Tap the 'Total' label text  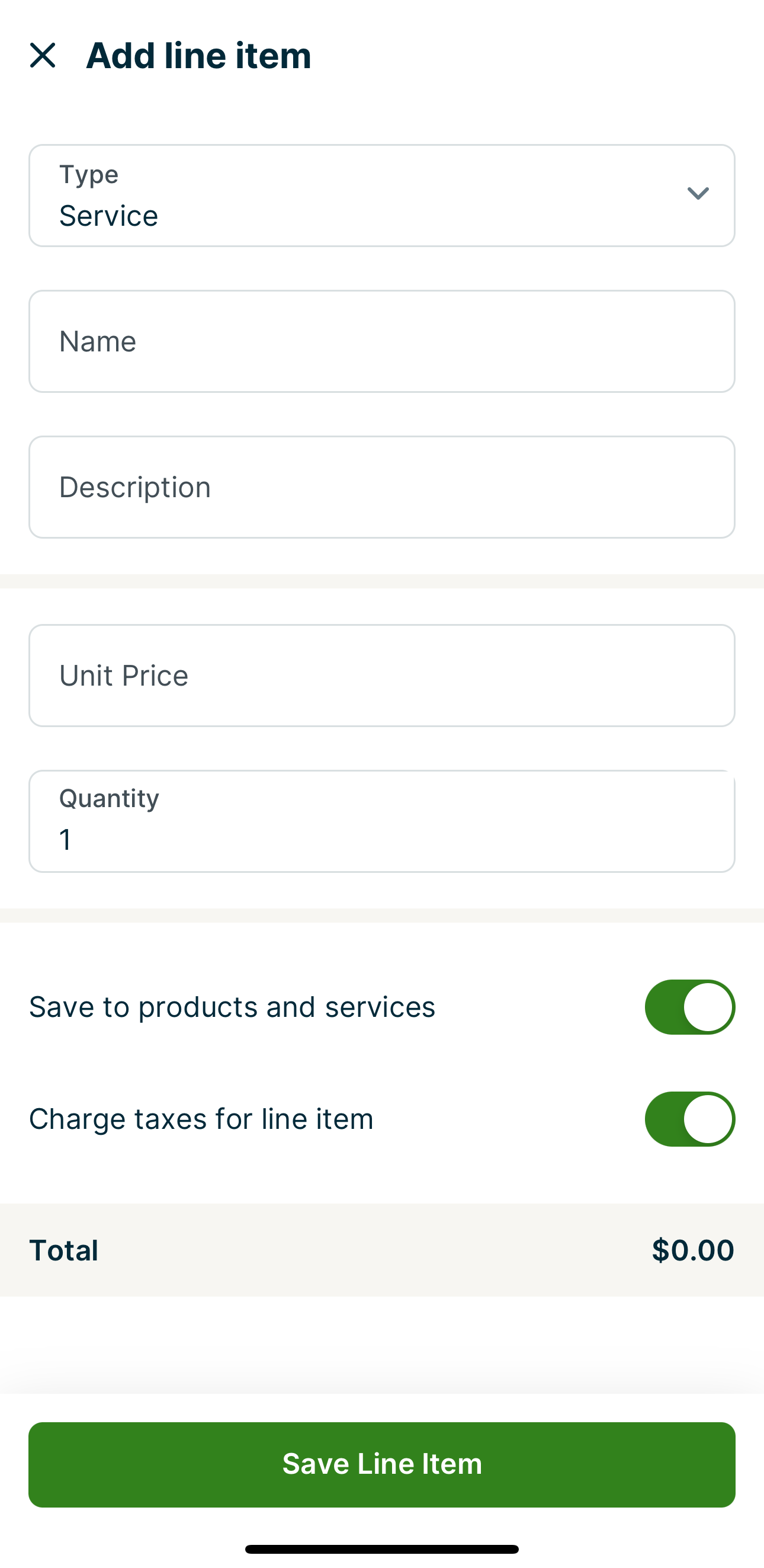coord(64,1250)
